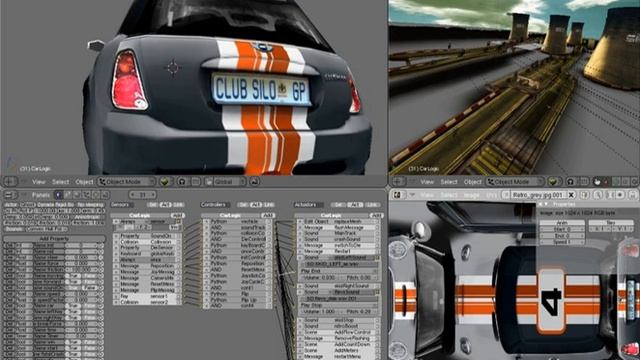This screenshot has height=360, width=640.
Task: Click the frame number field showing 31
Action: point(142,195)
